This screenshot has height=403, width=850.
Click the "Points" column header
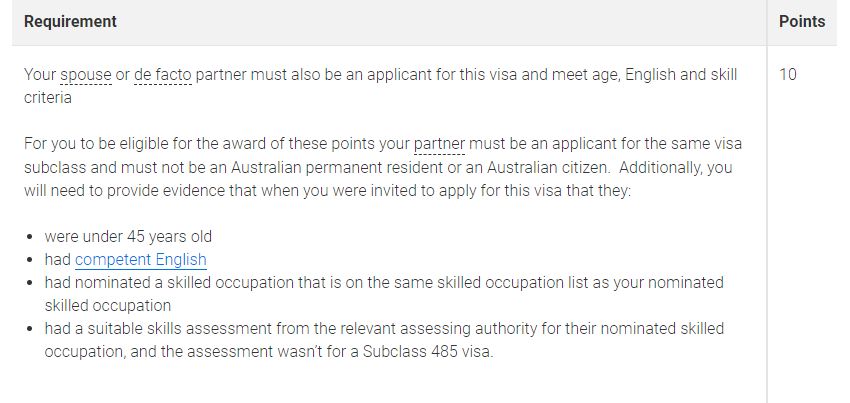tap(801, 21)
